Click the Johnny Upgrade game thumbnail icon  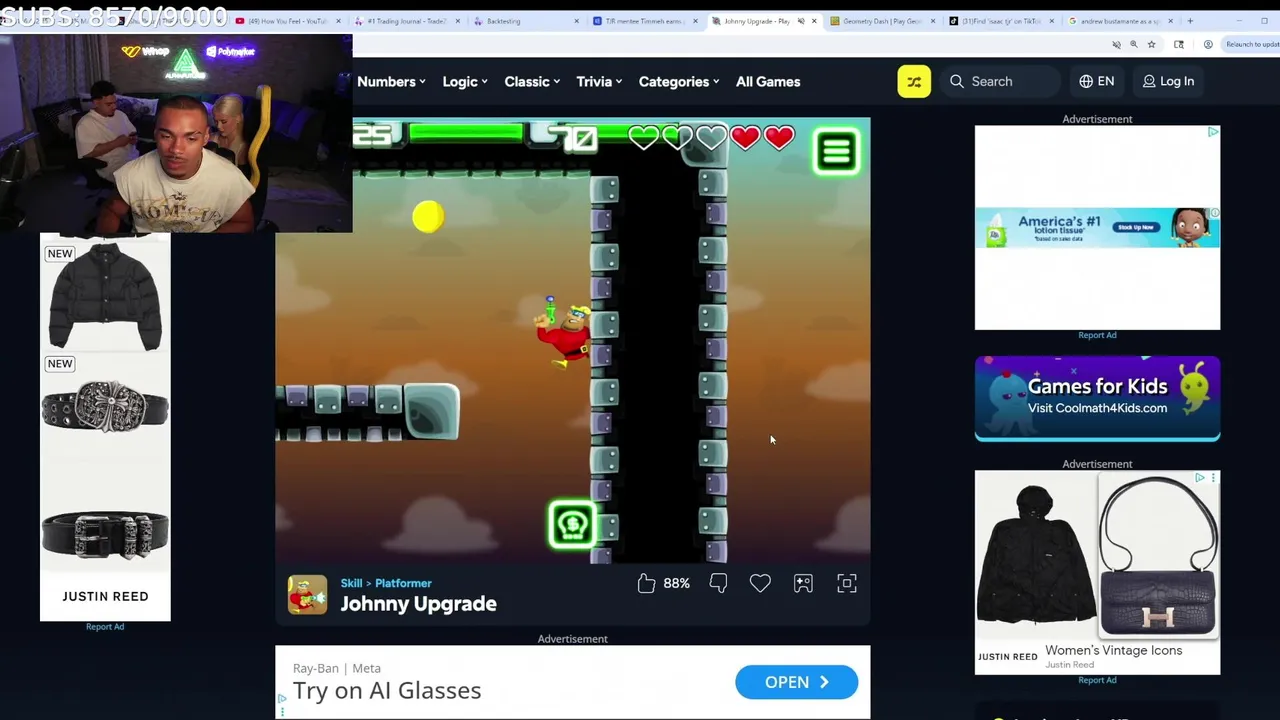point(307,594)
